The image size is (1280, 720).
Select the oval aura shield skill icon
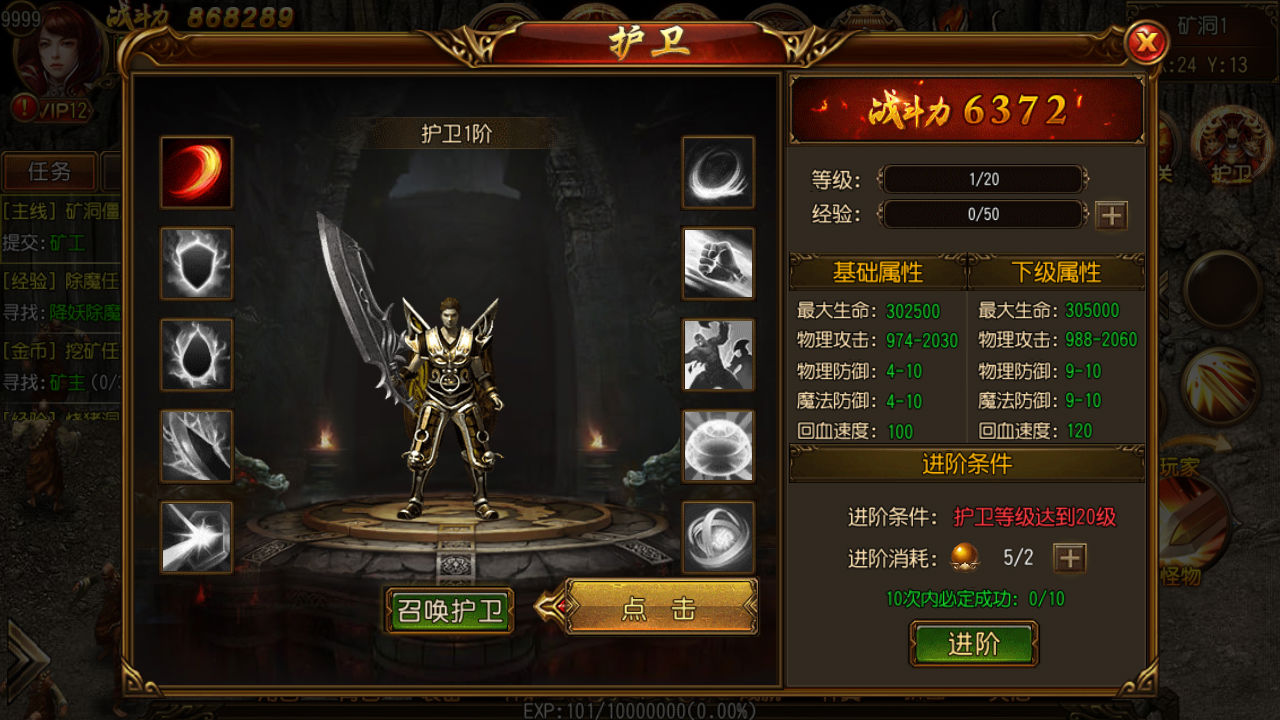196,354
